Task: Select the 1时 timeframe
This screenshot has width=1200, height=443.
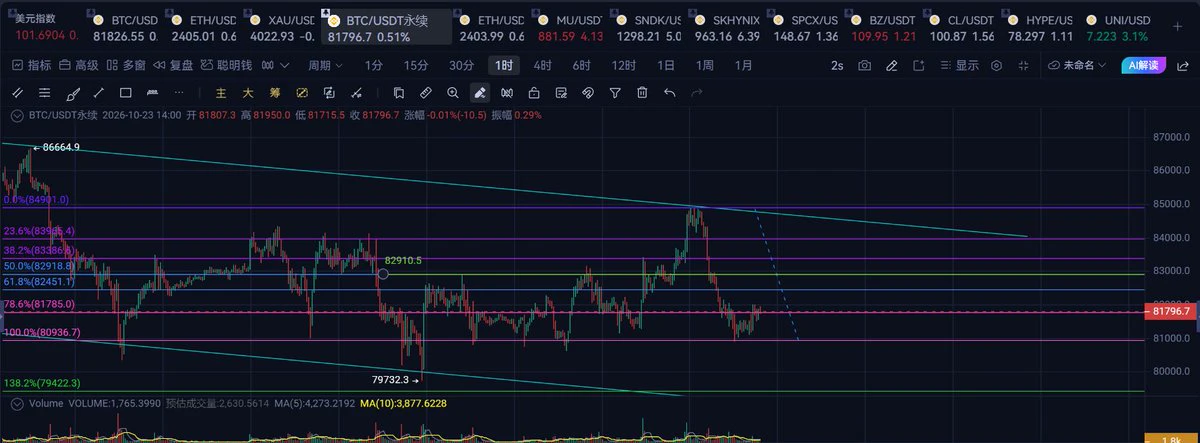Action: 505,65
